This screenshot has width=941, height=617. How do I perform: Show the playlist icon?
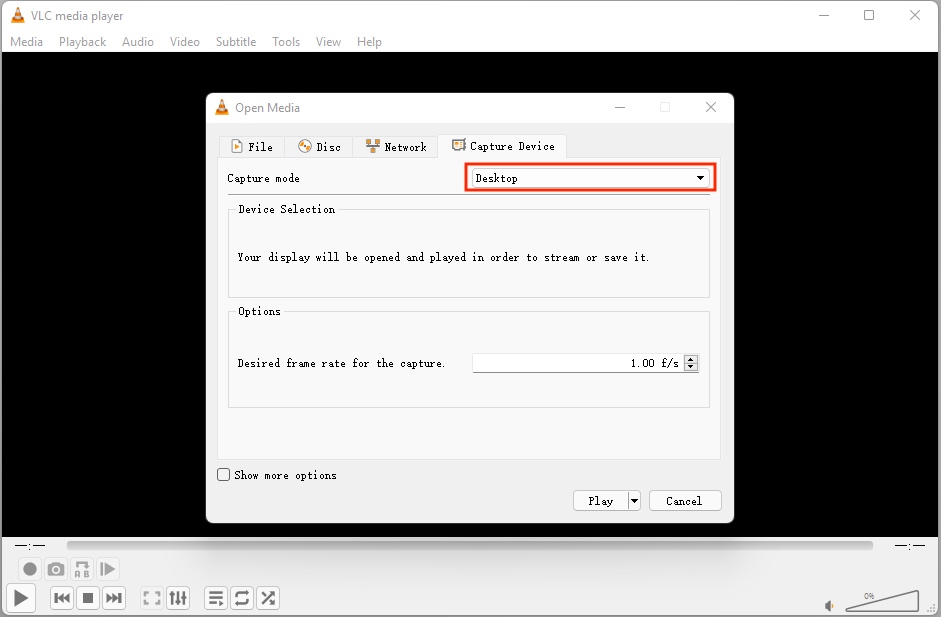216,598
